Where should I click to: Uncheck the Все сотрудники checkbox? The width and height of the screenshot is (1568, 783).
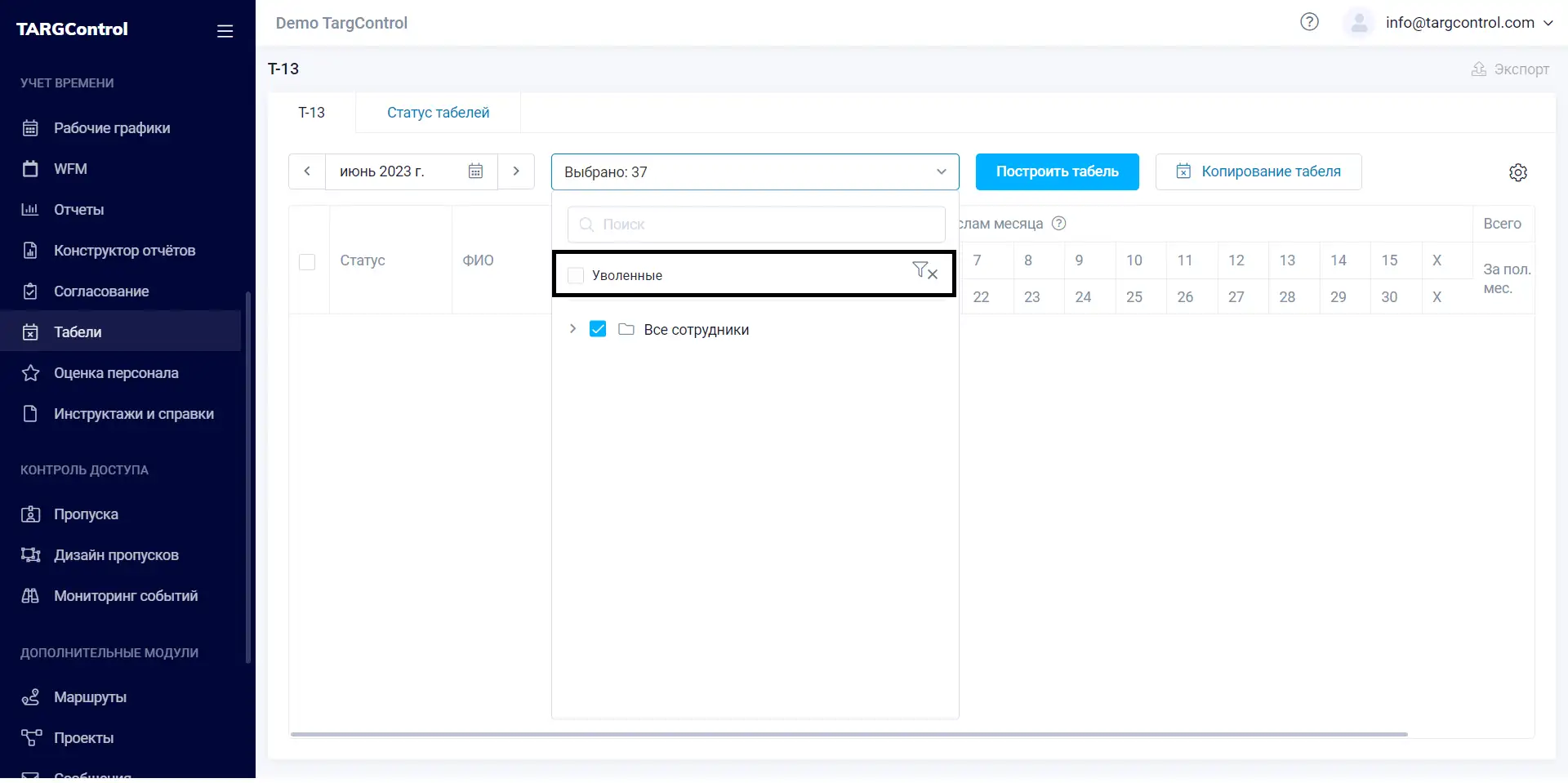pos(598,329)
